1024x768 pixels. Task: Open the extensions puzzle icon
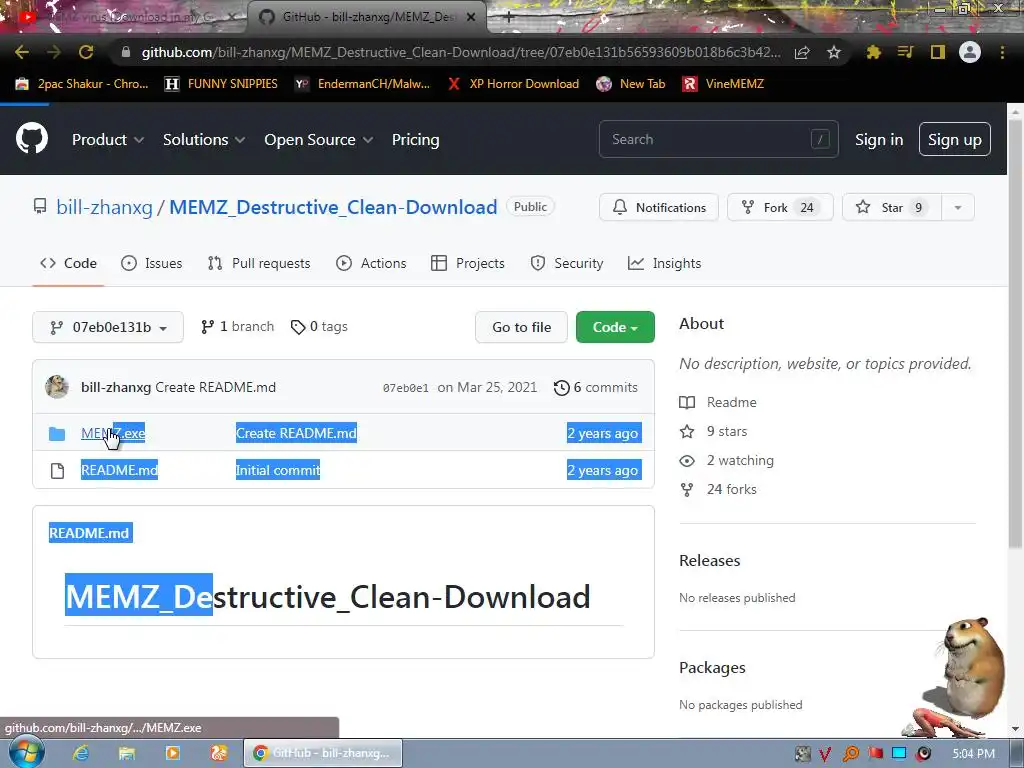[x=873, y=52]
